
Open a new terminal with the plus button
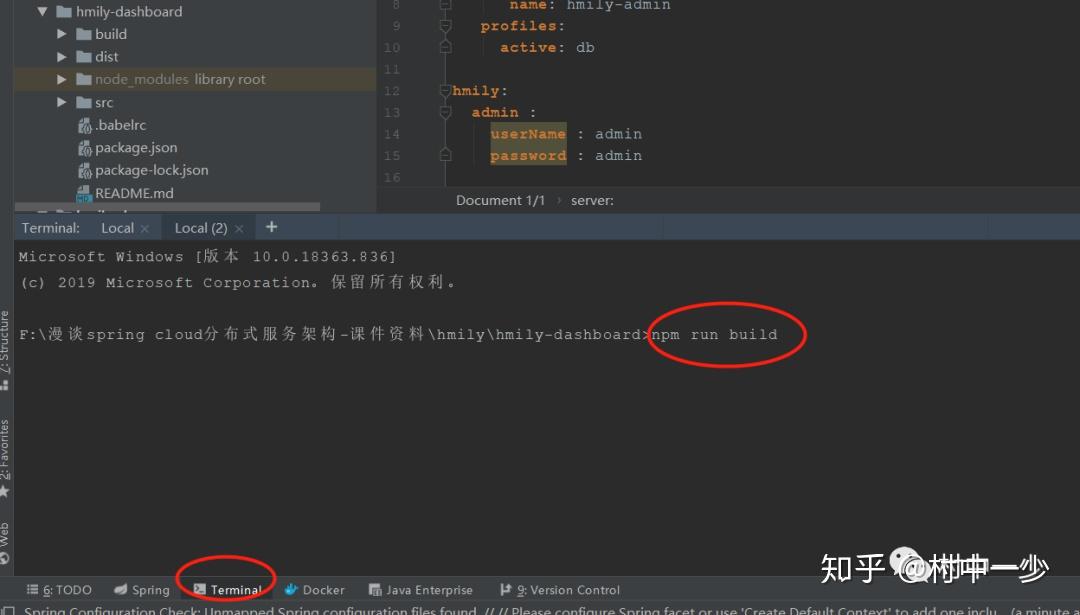271,227
